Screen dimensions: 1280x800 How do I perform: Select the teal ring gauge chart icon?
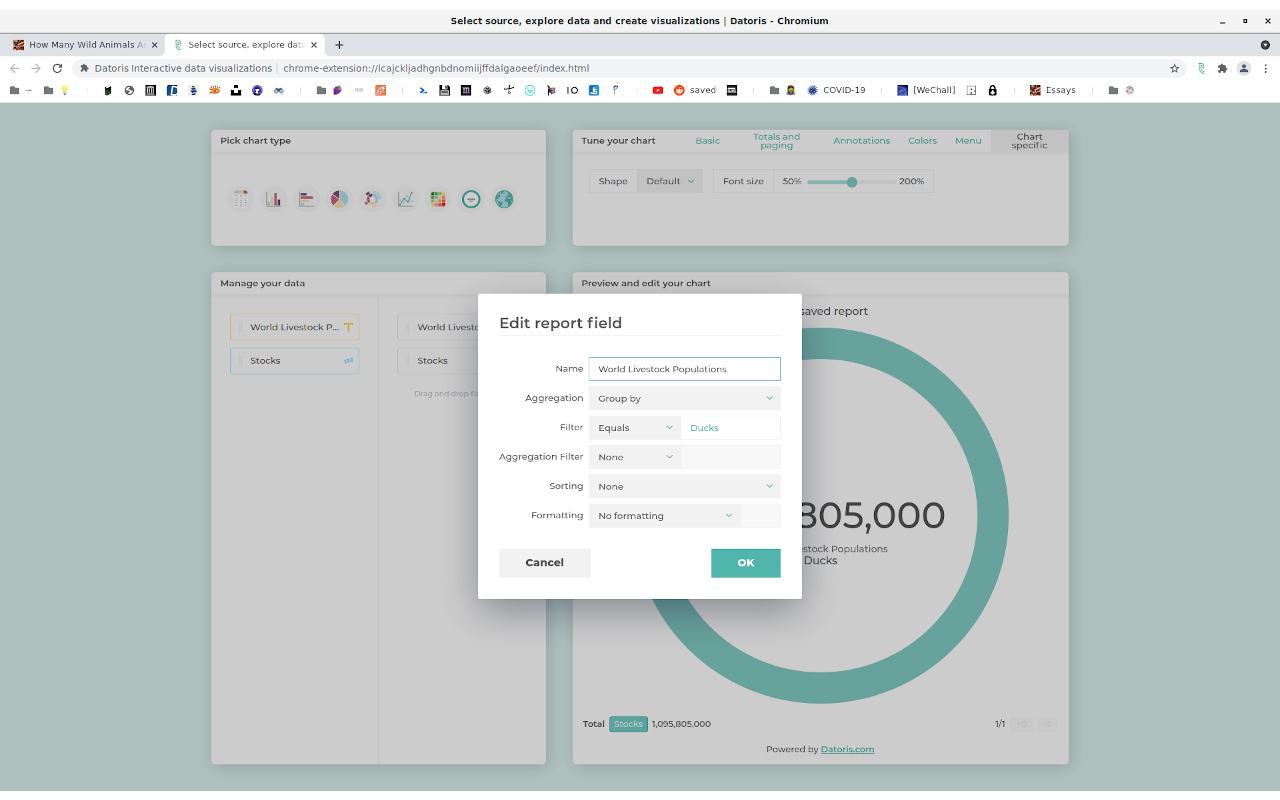click(471, 199)
